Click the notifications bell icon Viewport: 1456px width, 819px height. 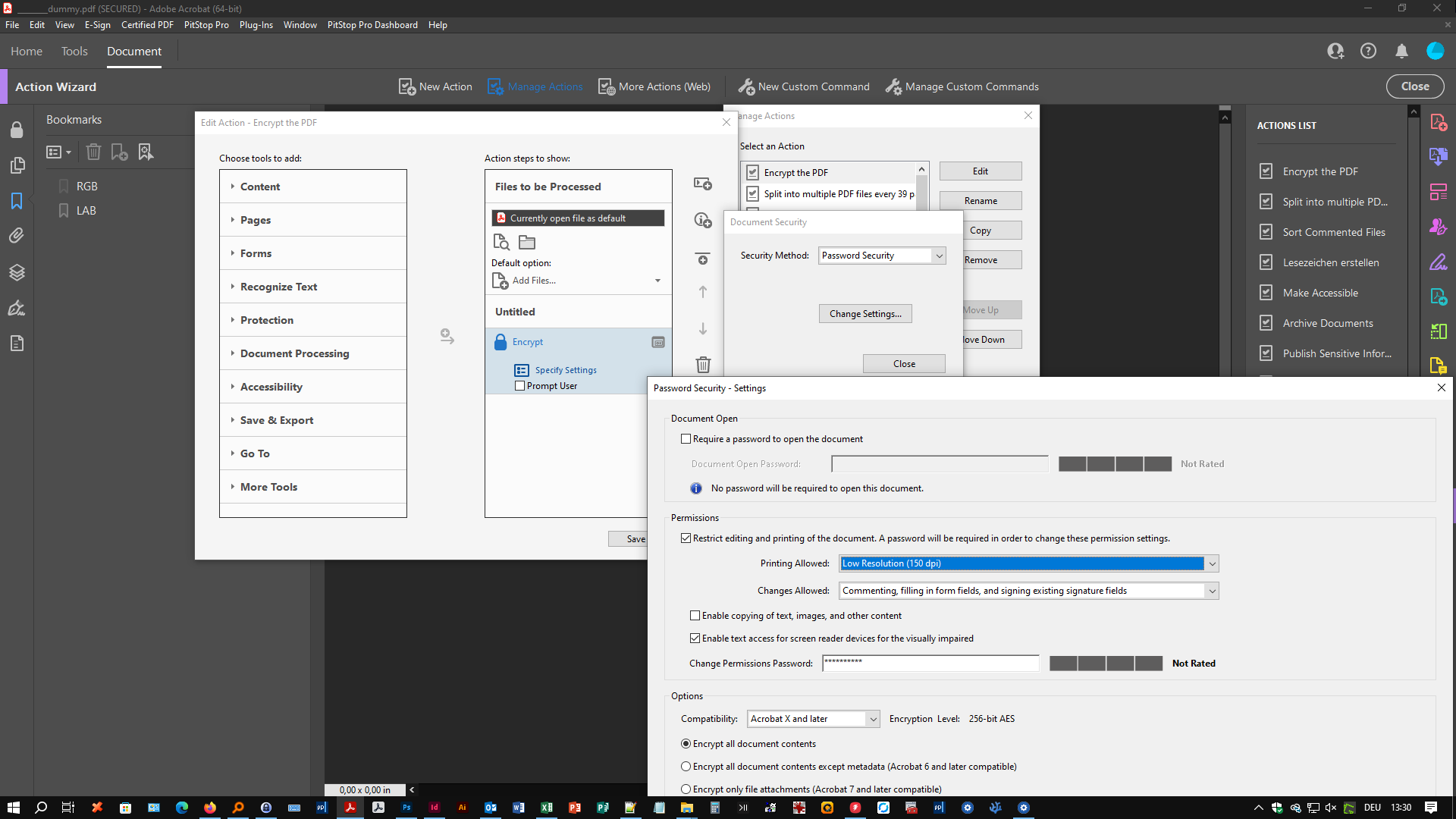1401,51
